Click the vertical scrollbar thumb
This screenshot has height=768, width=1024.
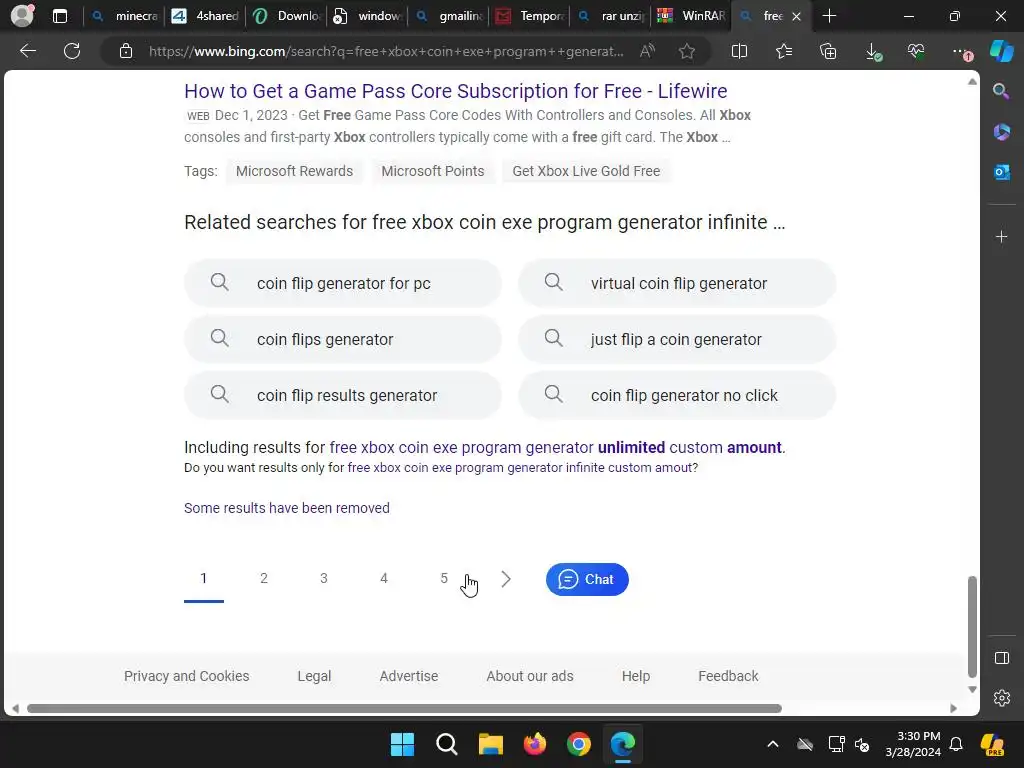pos(972,627)
